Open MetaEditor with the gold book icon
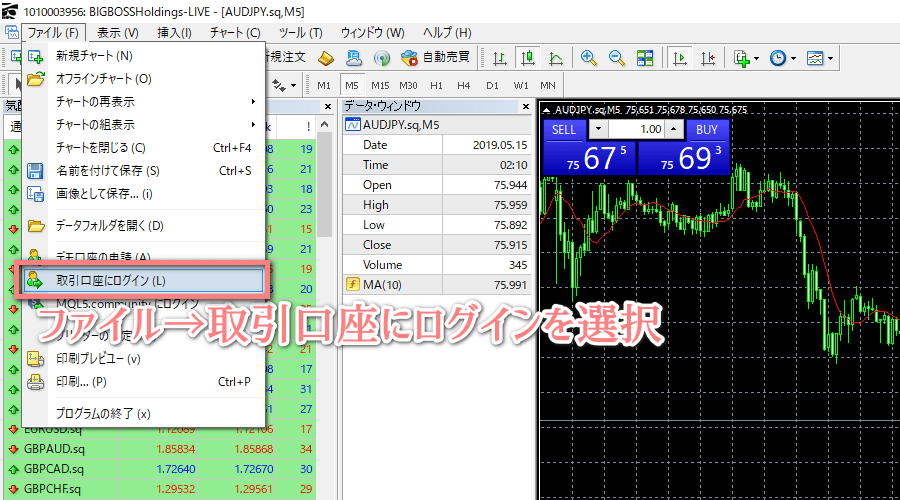Image resolution: width=900 pixels, height=500 pixels. [326, 58]
